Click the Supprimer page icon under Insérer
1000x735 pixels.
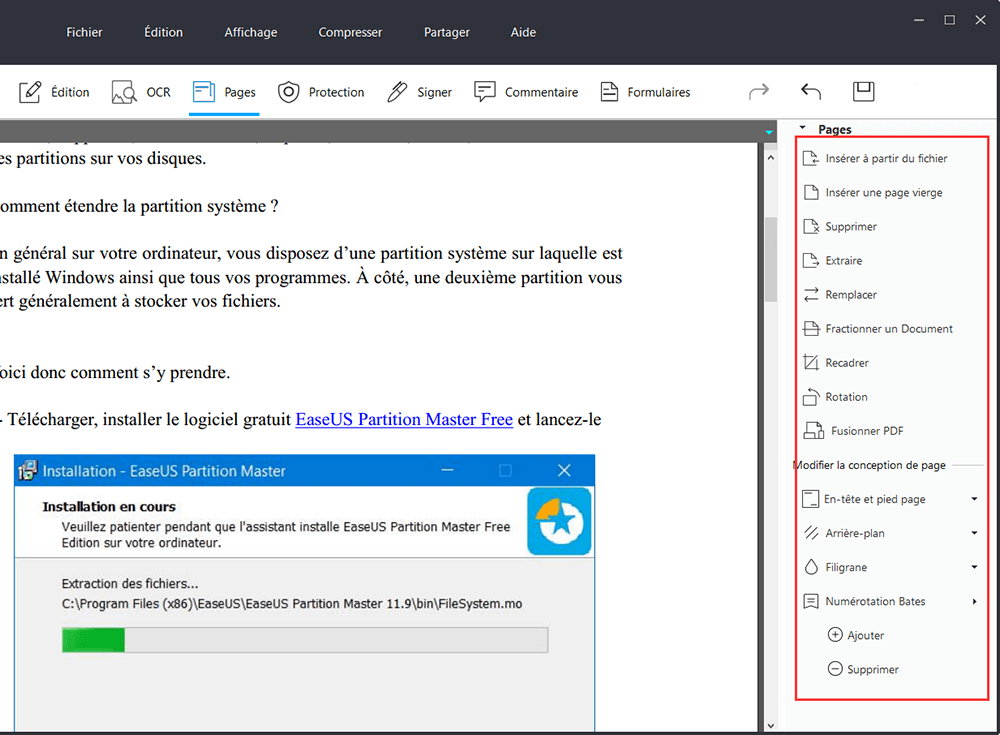coord(811,226)
